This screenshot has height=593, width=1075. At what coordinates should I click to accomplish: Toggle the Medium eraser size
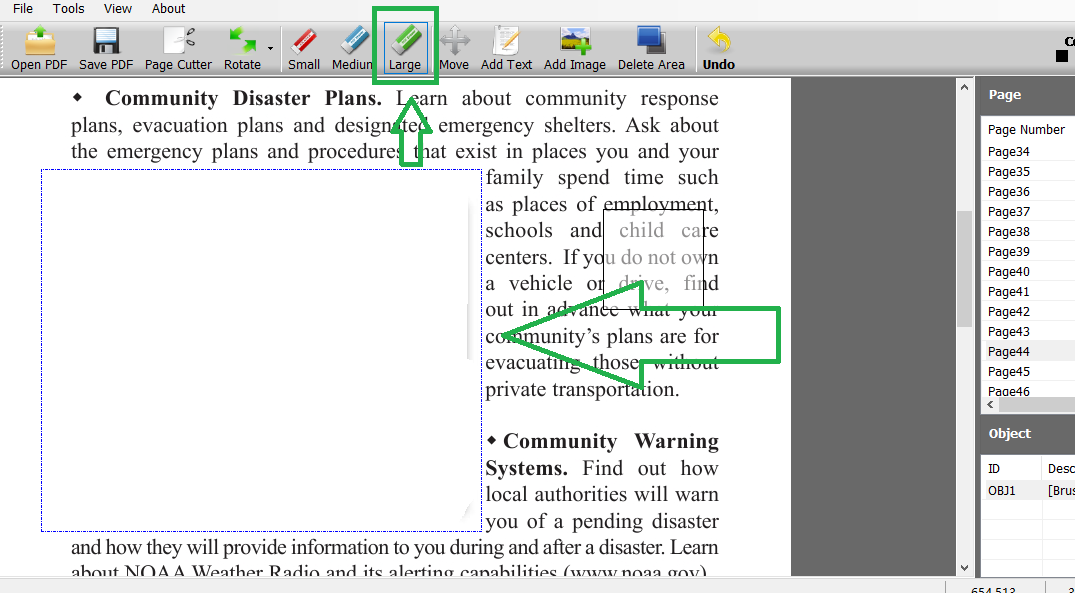click(352, 47)
